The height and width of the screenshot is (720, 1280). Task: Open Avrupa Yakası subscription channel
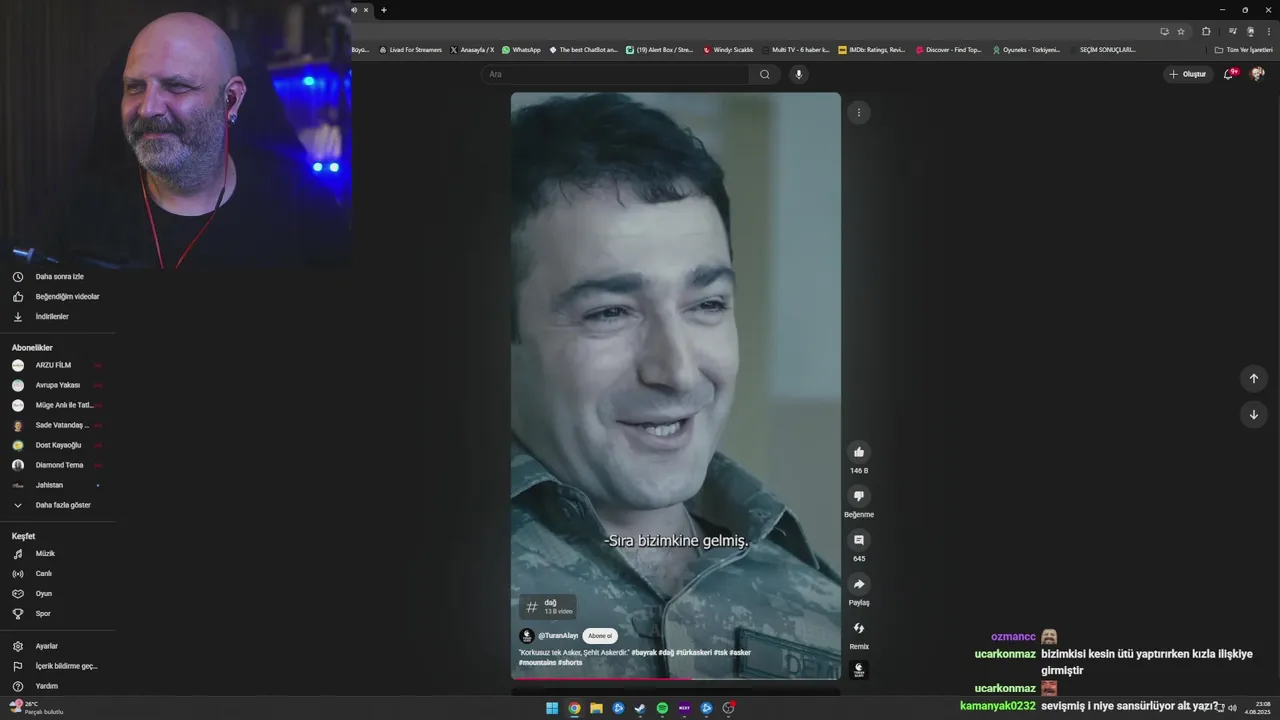coord(58,385)
